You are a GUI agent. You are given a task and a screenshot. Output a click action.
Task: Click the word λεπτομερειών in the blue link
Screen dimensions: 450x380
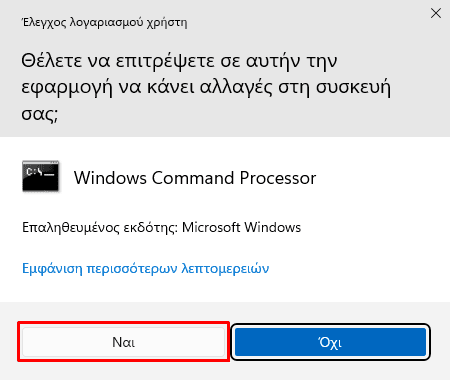pyautogui.click(x=225, y=269)
